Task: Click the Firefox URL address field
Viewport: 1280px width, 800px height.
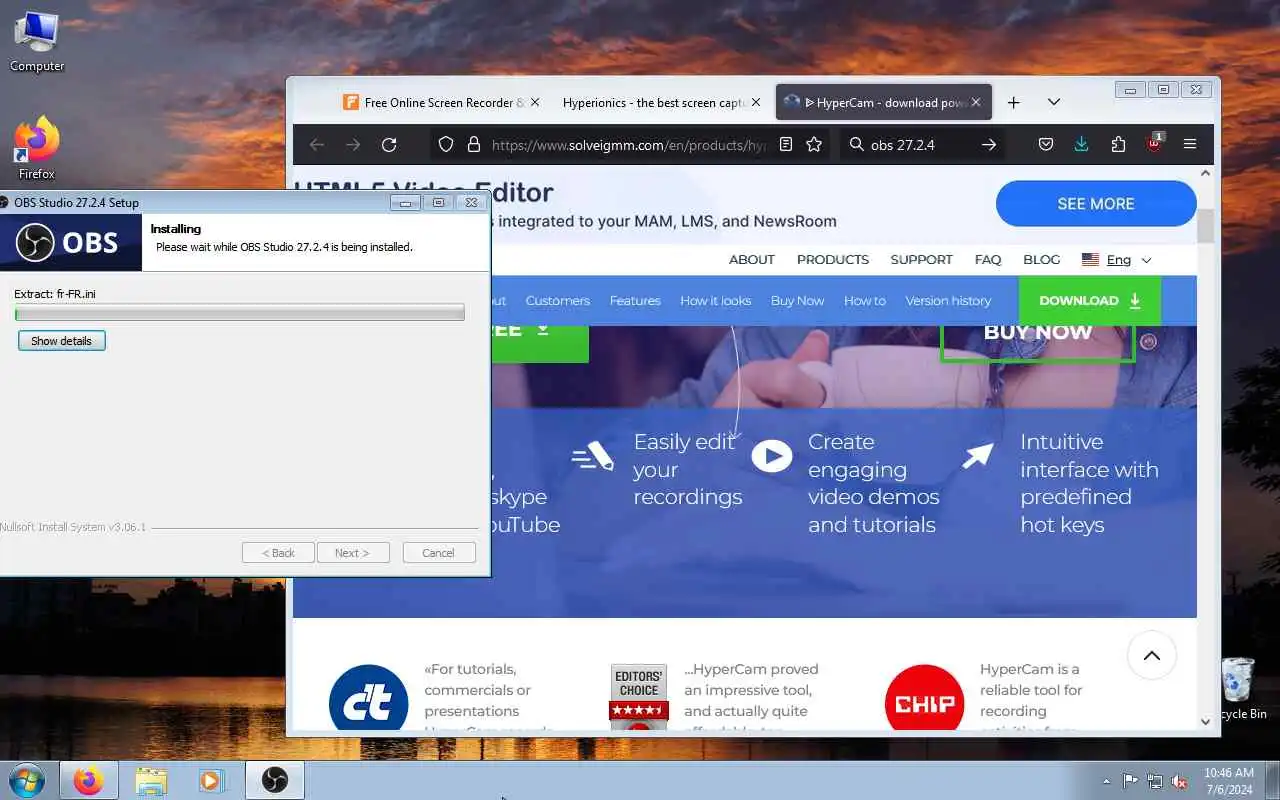Action: [x=631, y=144]
